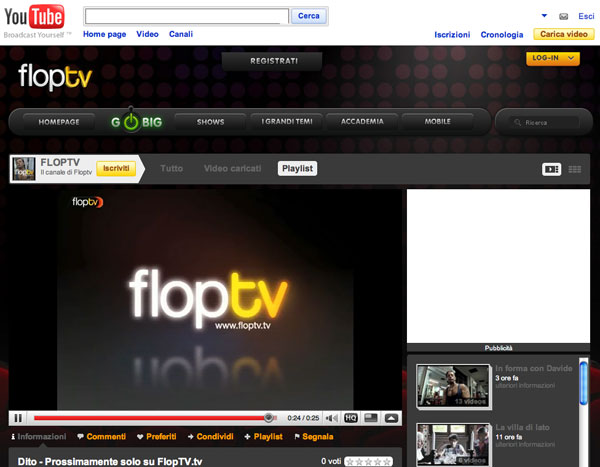
Task: Select I GRANDI TEMI menu item
Action: pyautogui.click(x=287, y=122)
